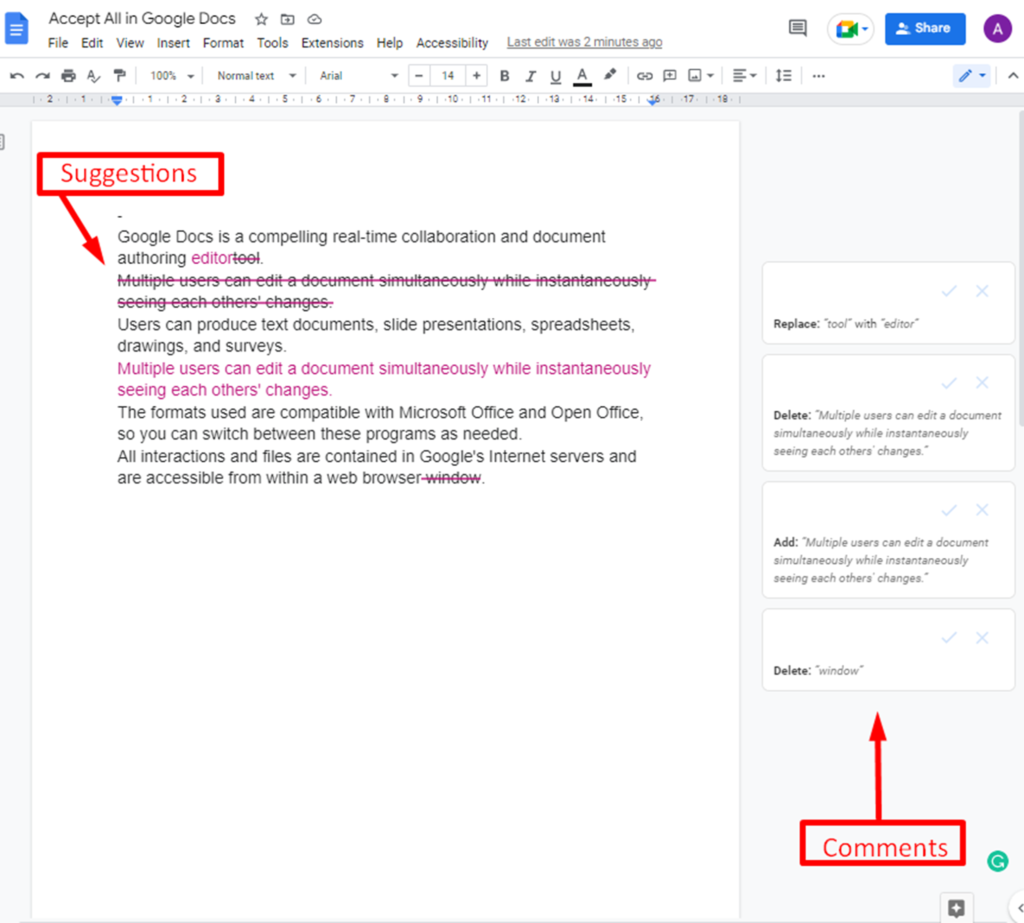
Task: Accept the Delete Multiple users suggestion
Action: click(949, 383)
